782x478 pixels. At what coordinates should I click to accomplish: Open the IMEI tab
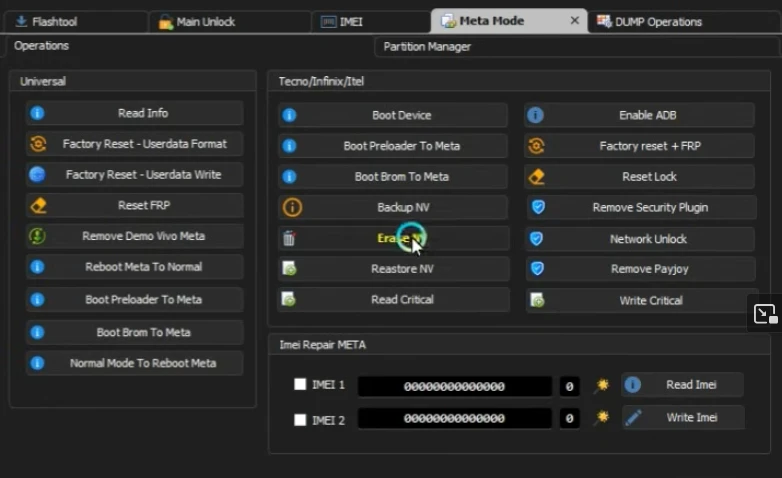pyautogui.click(x=370, y=22)
